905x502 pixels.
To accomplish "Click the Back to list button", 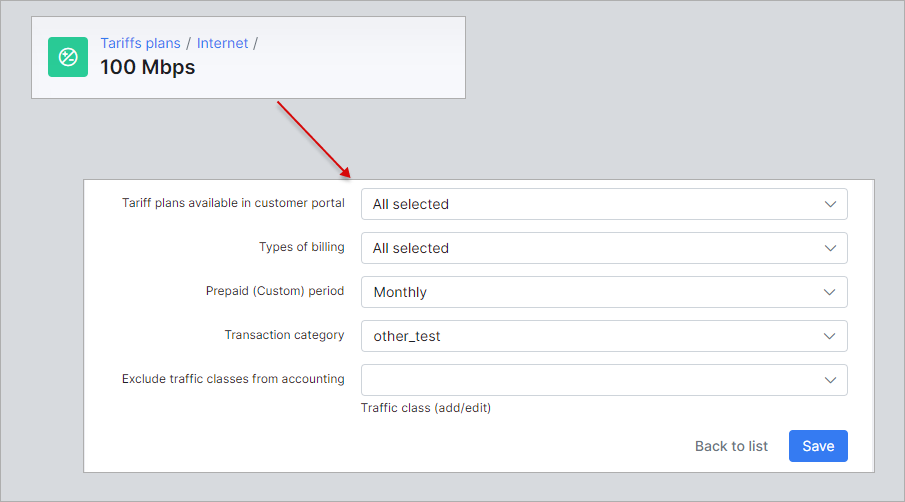I will pyautogui.click(x=731, y=446).
